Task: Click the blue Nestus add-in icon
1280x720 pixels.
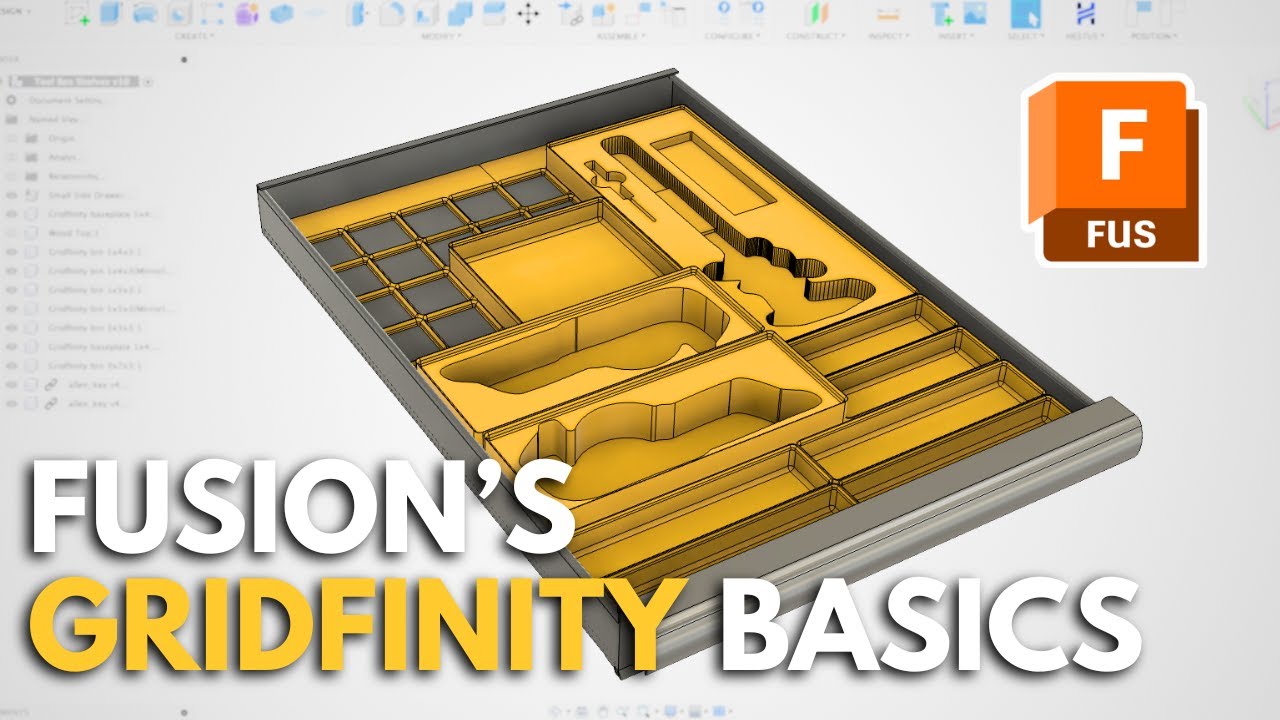Action: coord(1085,13)
